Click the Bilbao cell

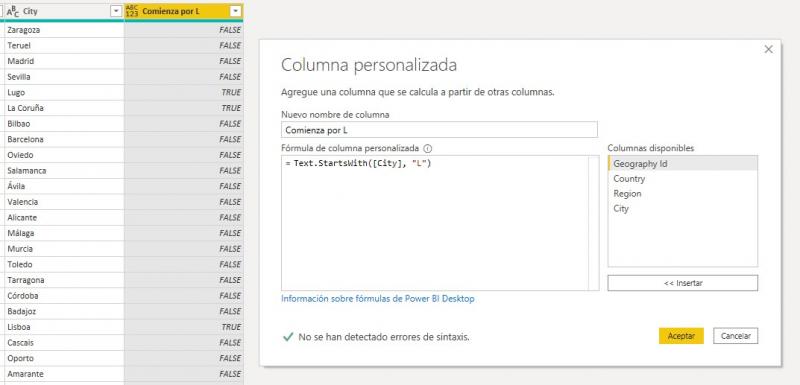click(x=64, y=124)
